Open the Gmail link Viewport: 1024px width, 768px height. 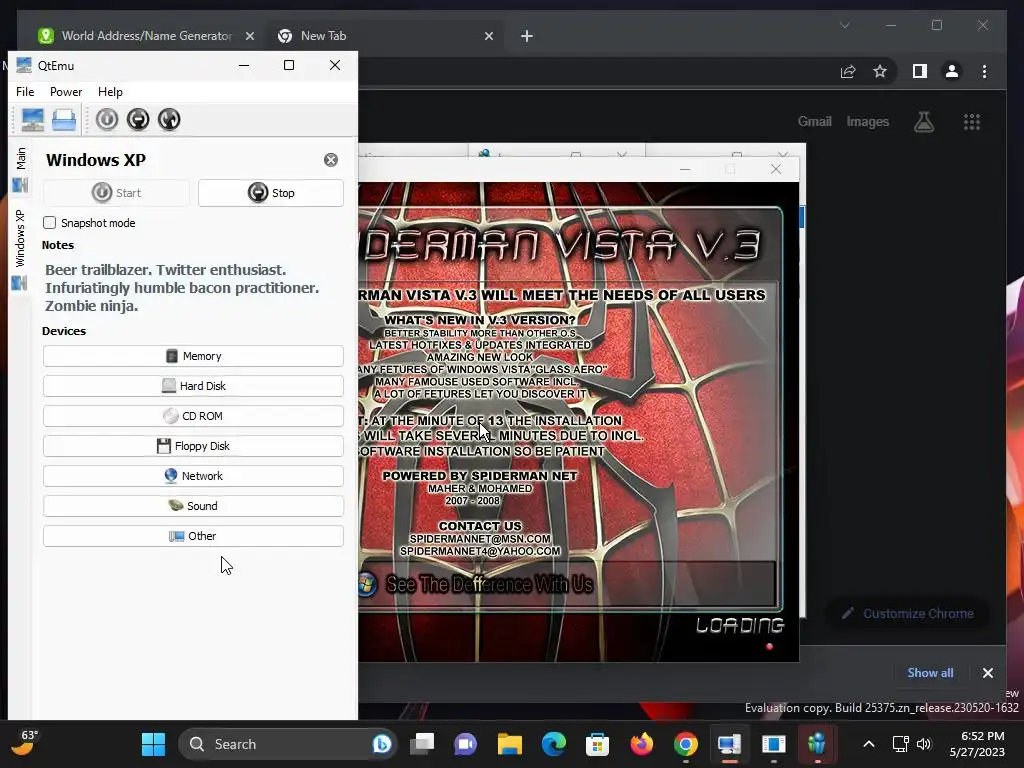coord(814,121)
